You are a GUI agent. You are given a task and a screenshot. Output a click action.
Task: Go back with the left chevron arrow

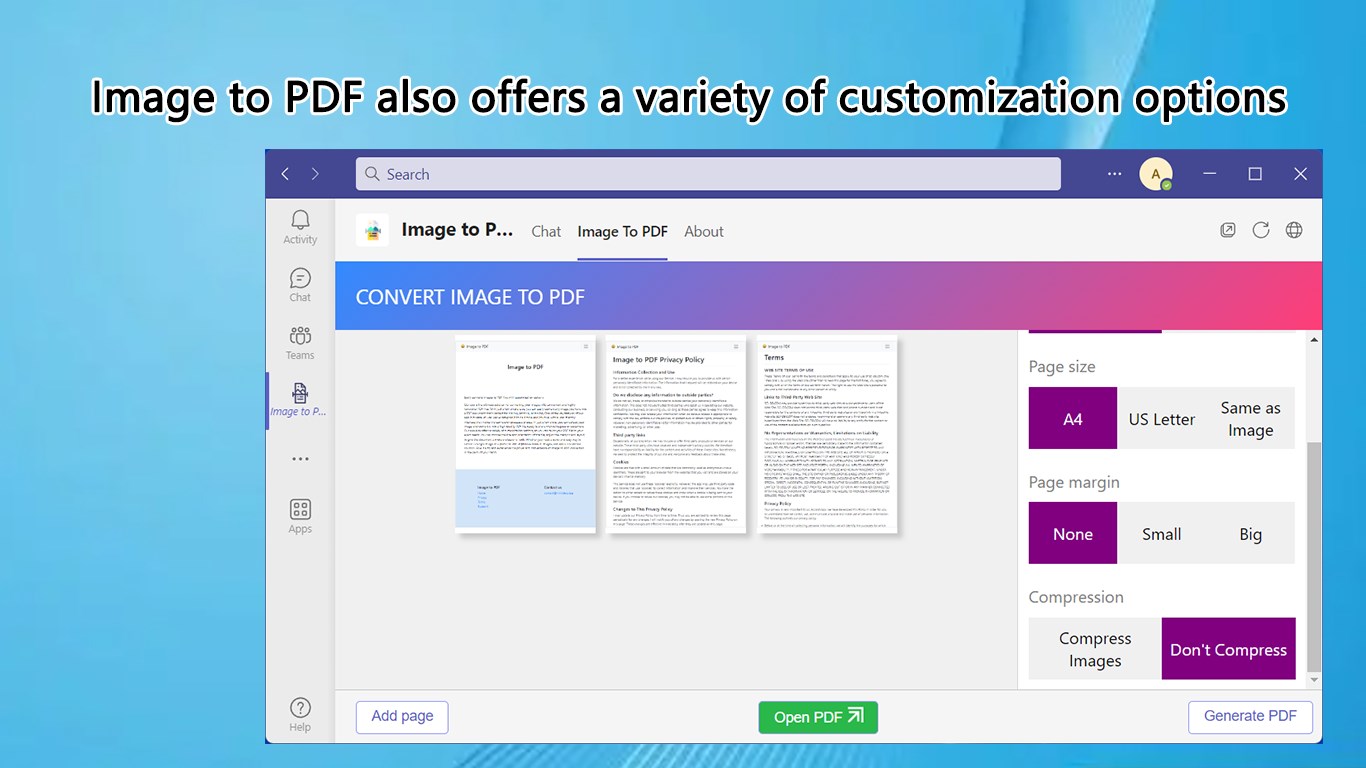[285, 174]
